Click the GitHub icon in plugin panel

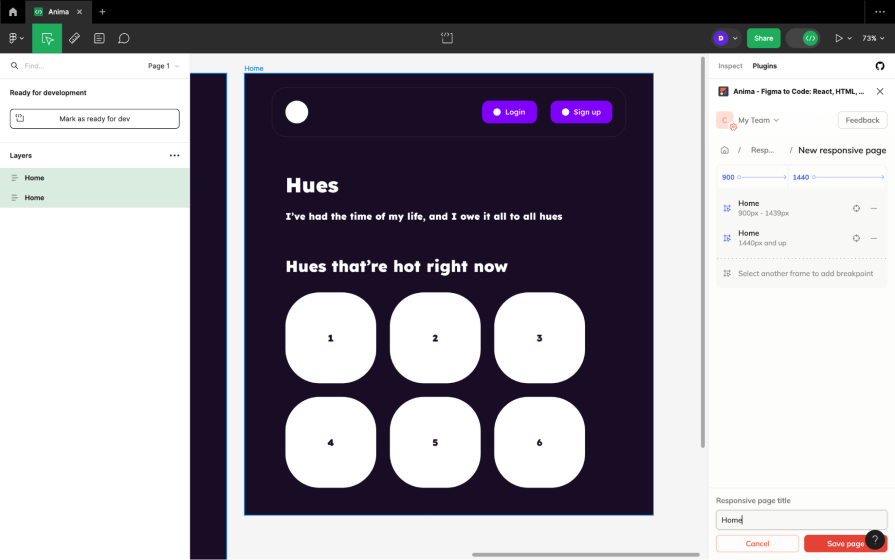[x=880, y=66]
